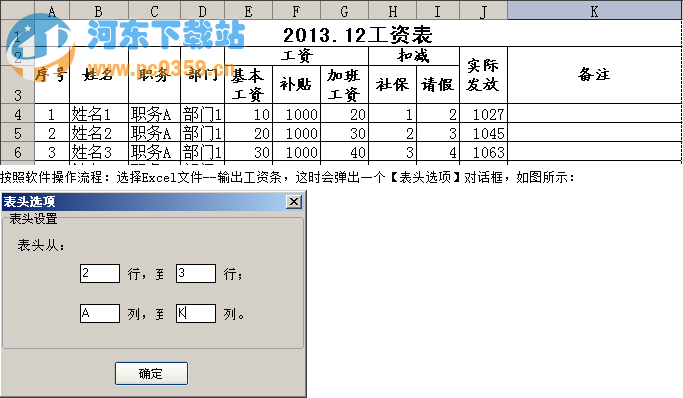Viewport: 683px width, 398px height.
Task: Click the cell containing 姓名1
Action: 99,114
